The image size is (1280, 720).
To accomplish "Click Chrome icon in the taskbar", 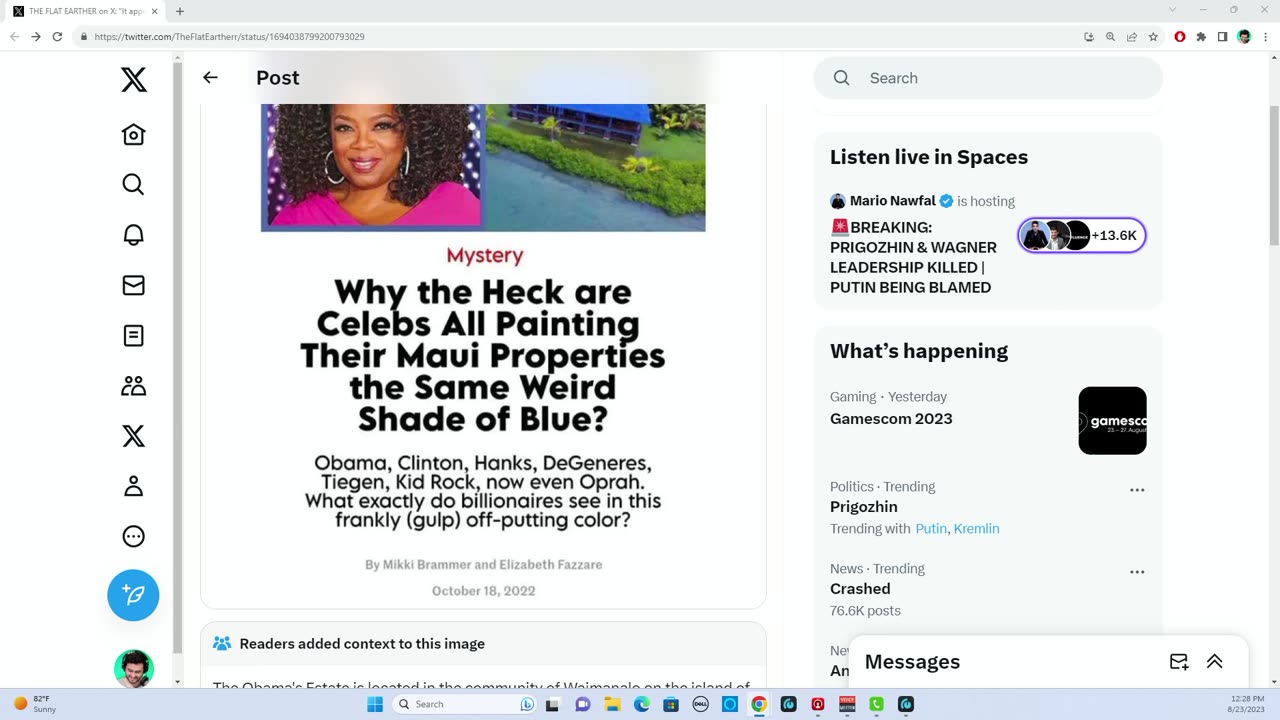I will [759, 704].
